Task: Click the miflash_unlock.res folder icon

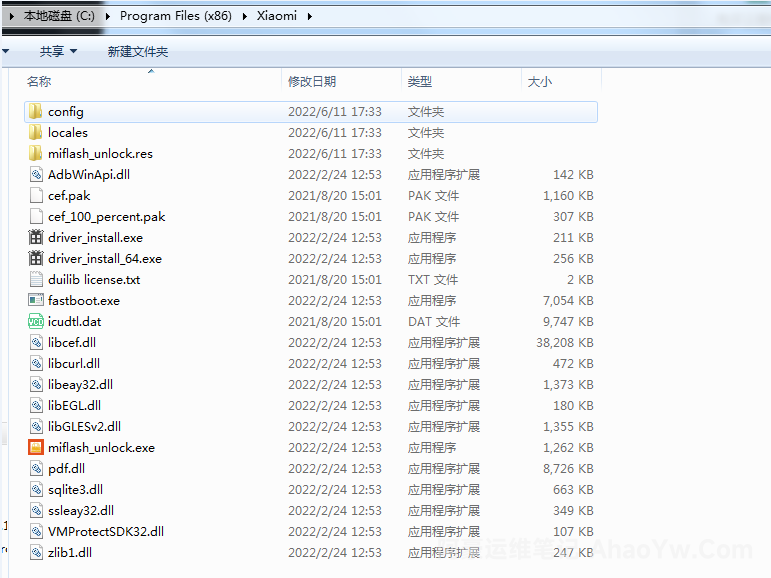Action: (x=35, y=153)
